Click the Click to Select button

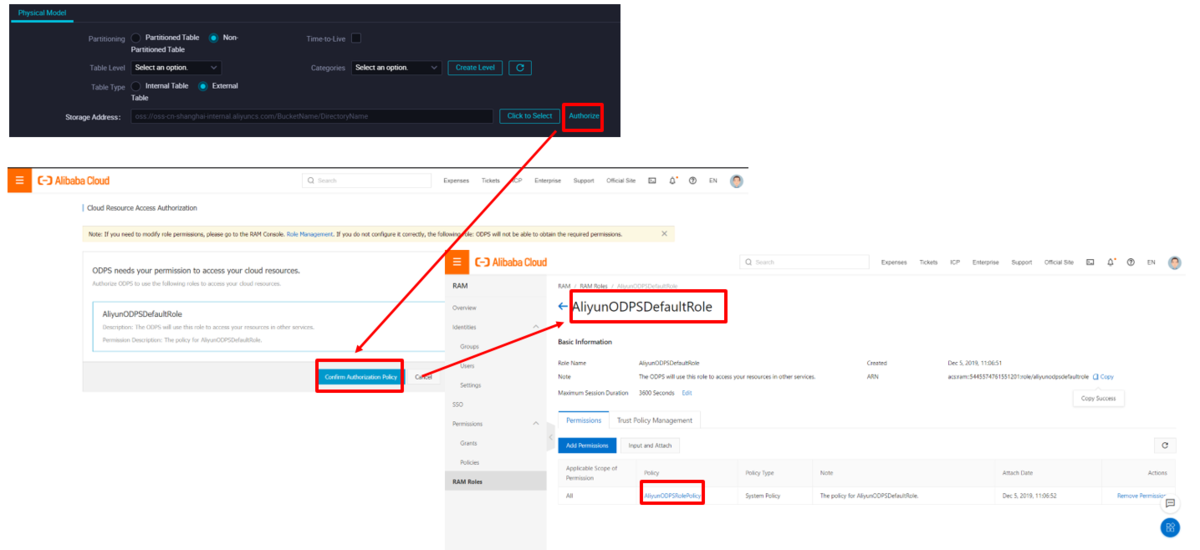pyautogui.click(x=530, y=116)
